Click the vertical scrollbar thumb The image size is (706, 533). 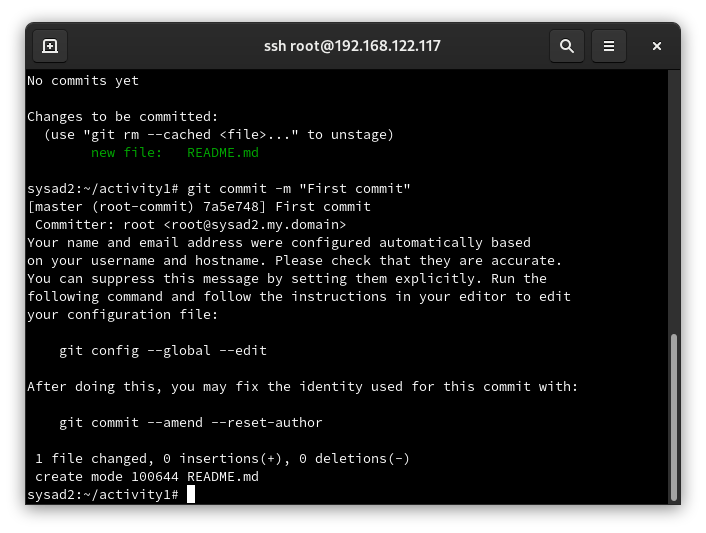[x=674, y=417]
